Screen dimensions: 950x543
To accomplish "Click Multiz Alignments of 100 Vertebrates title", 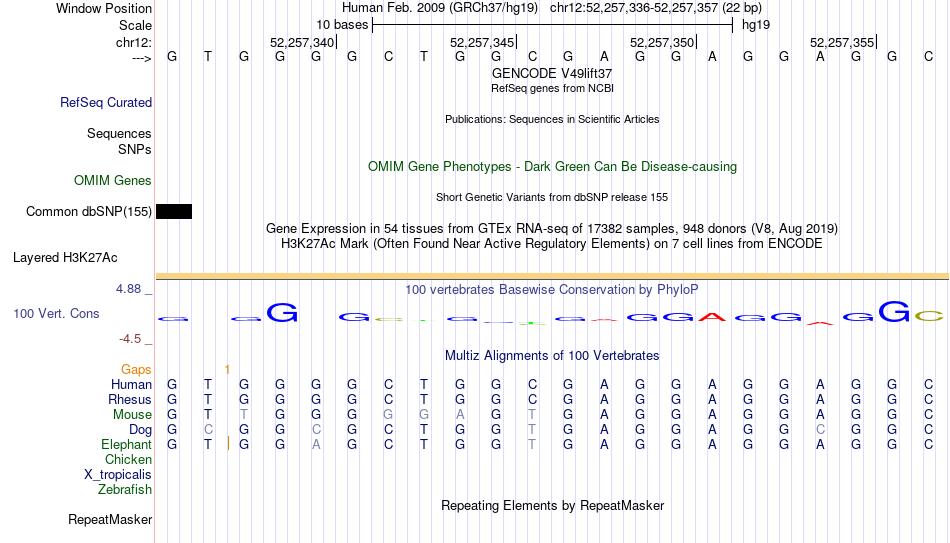I will coord(552,356).
